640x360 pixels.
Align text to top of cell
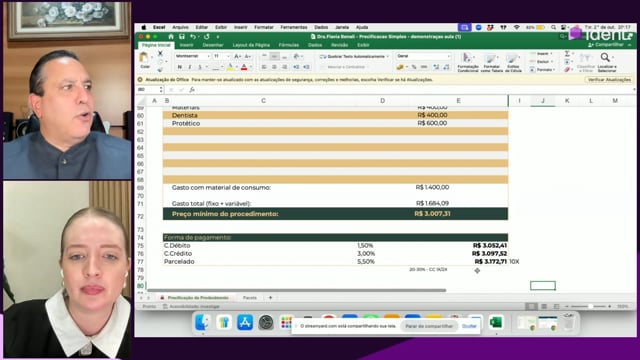[264, 56]
